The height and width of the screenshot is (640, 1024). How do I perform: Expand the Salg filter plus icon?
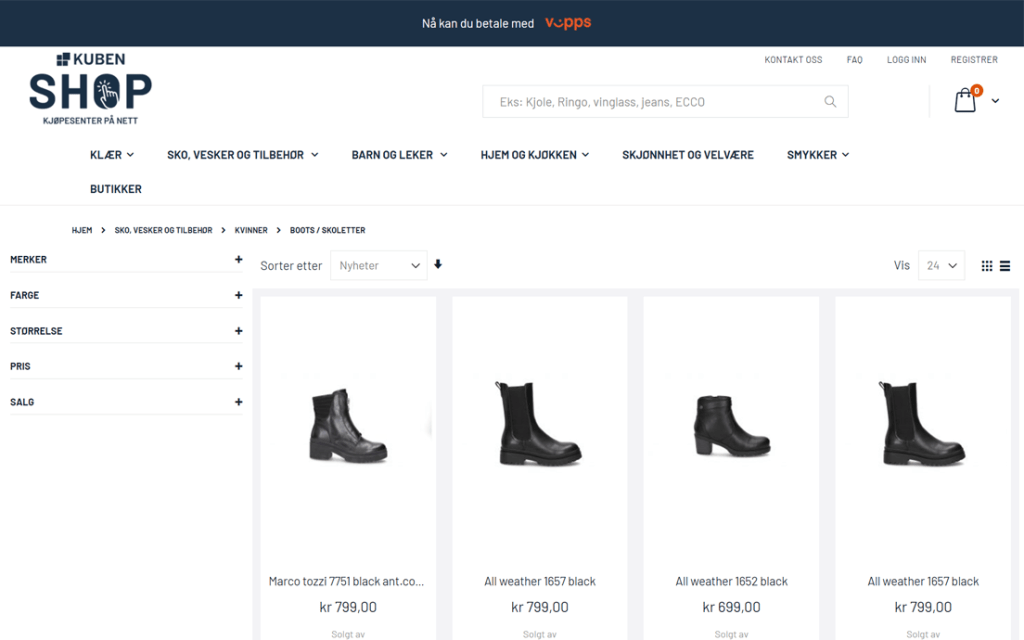point(238,402)
